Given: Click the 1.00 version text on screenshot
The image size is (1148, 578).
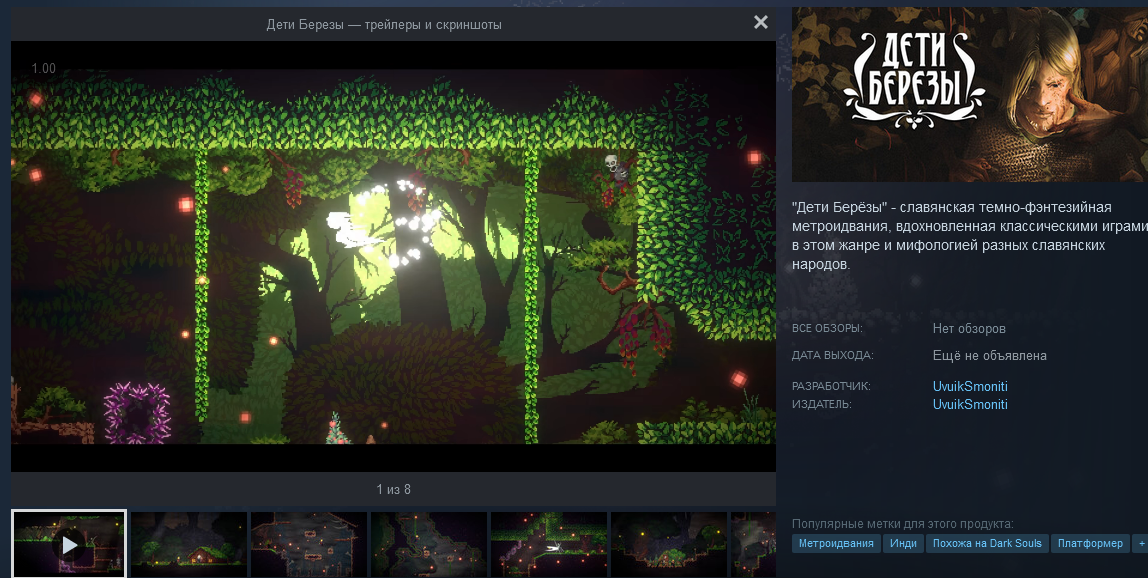Looking at the screenshot, I should 43,68.
